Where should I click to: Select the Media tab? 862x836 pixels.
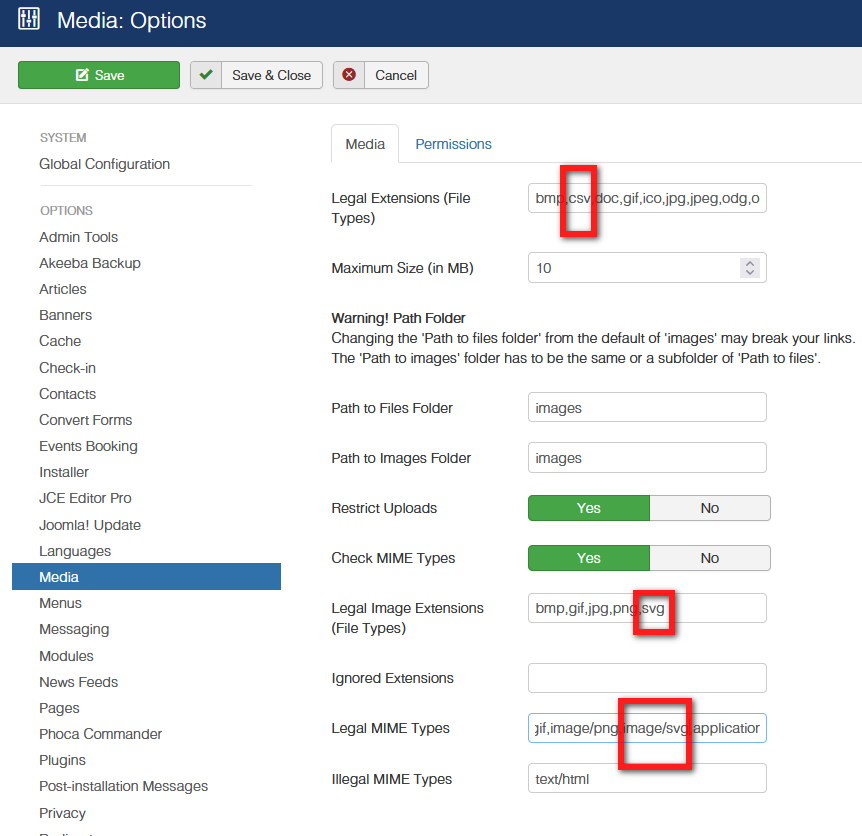pos(365,144)
